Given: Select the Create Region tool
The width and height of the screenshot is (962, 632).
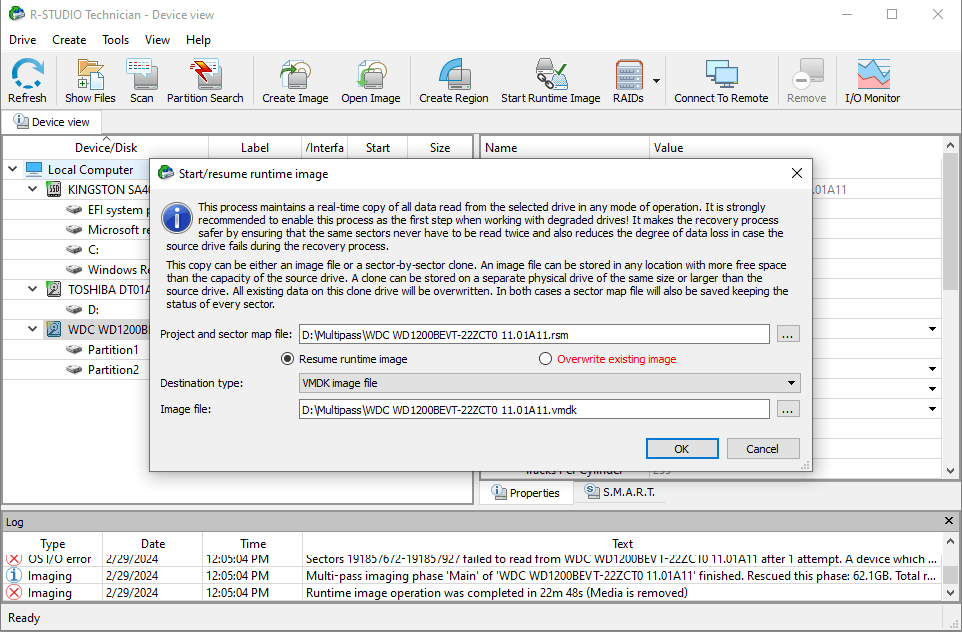Looking at the screenshot, I should [x=453, y=80].
